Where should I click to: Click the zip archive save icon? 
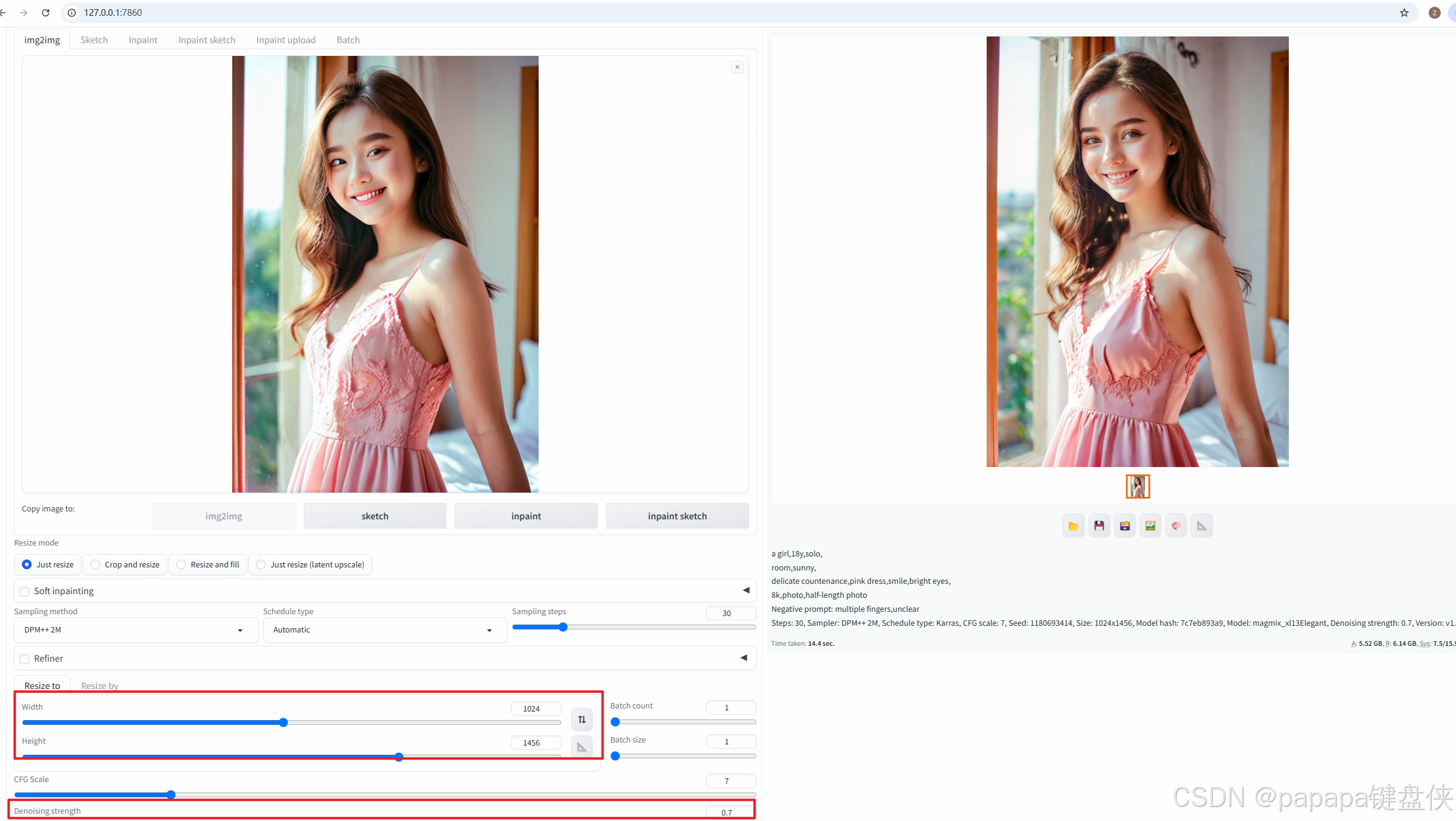coord(1125,526)
